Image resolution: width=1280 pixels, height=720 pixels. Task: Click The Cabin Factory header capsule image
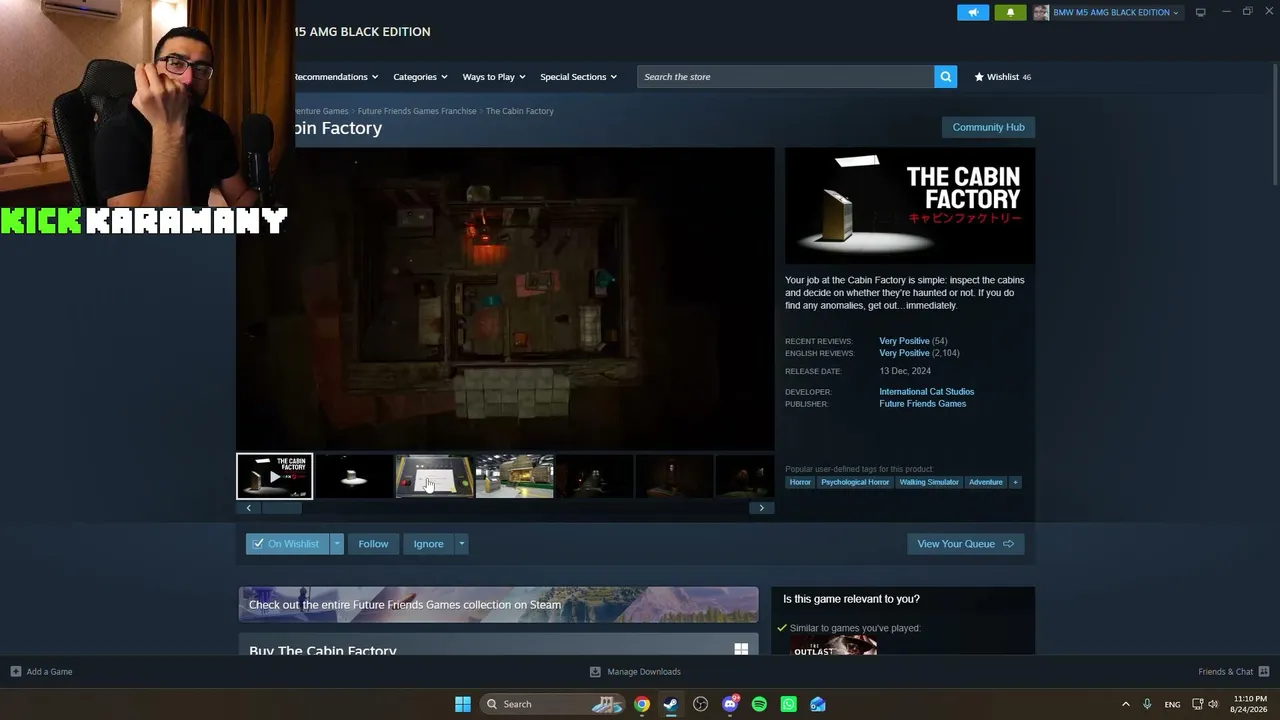point(910,206)
